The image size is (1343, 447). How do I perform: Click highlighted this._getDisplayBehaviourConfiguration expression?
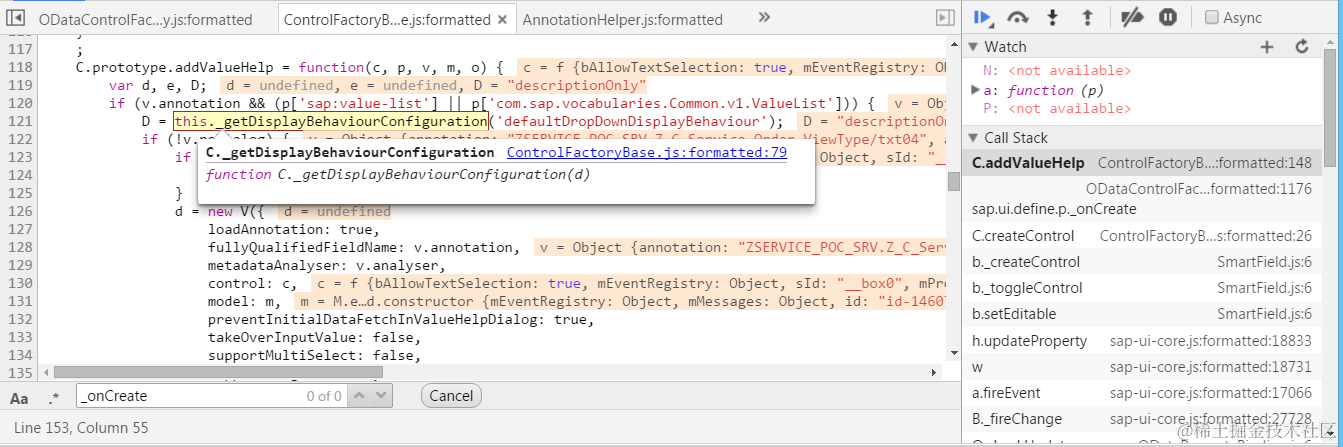tap(330, 121)
